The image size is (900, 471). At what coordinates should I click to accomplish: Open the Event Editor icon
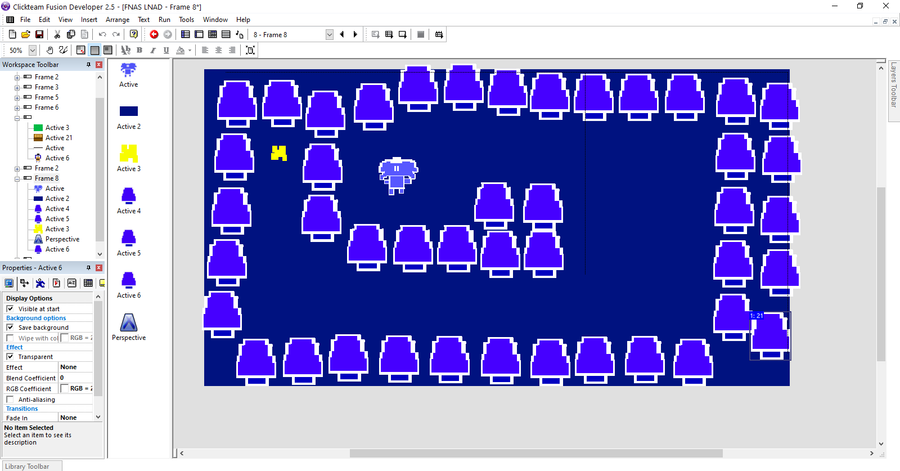[x=212, y=34]
